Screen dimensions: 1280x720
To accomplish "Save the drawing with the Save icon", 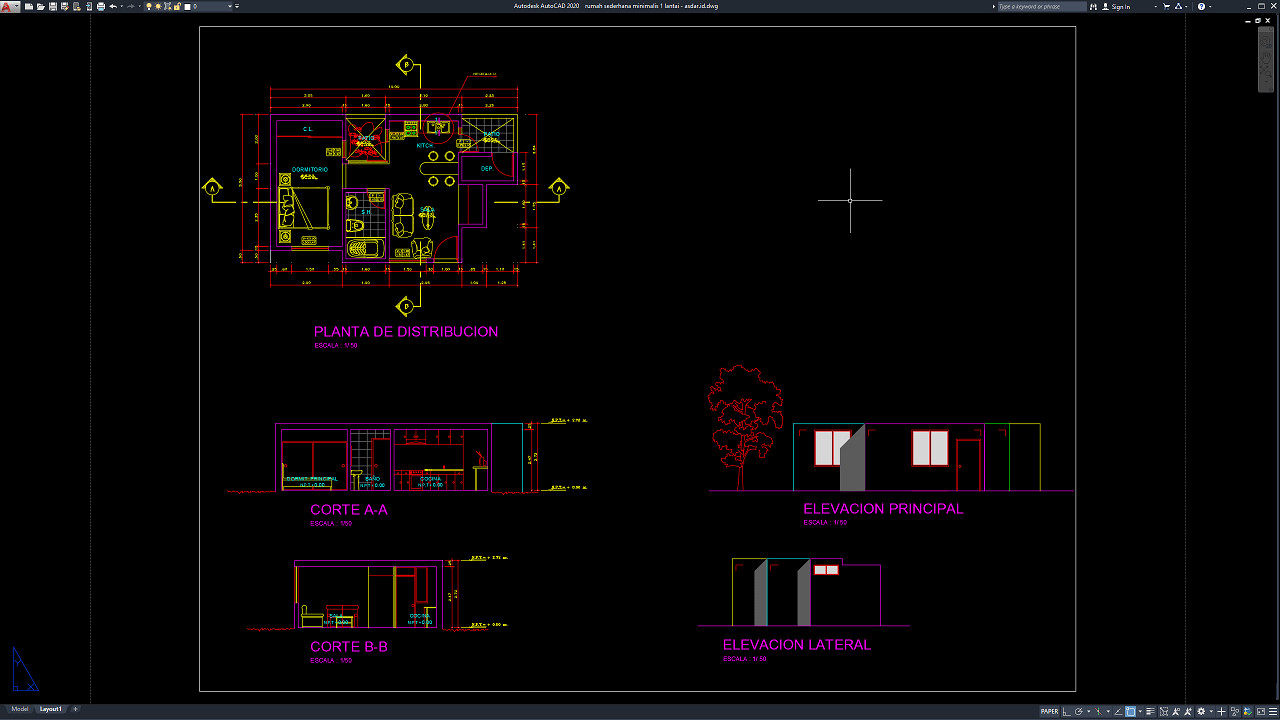I will [53, 6].
